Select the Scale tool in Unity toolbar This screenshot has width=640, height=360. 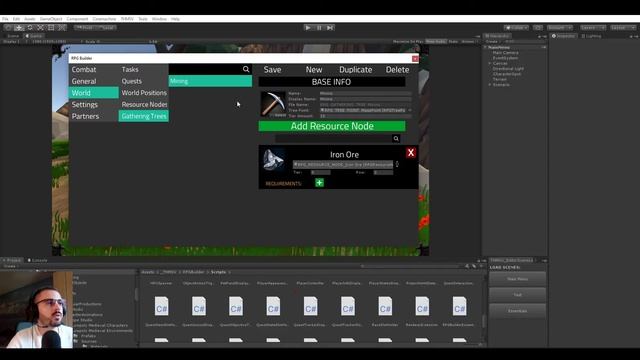(x=40, y=27)
